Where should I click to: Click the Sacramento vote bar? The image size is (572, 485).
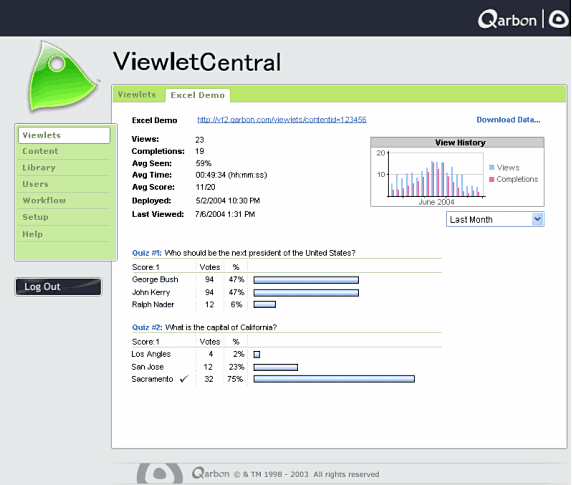tap(334, 379)
